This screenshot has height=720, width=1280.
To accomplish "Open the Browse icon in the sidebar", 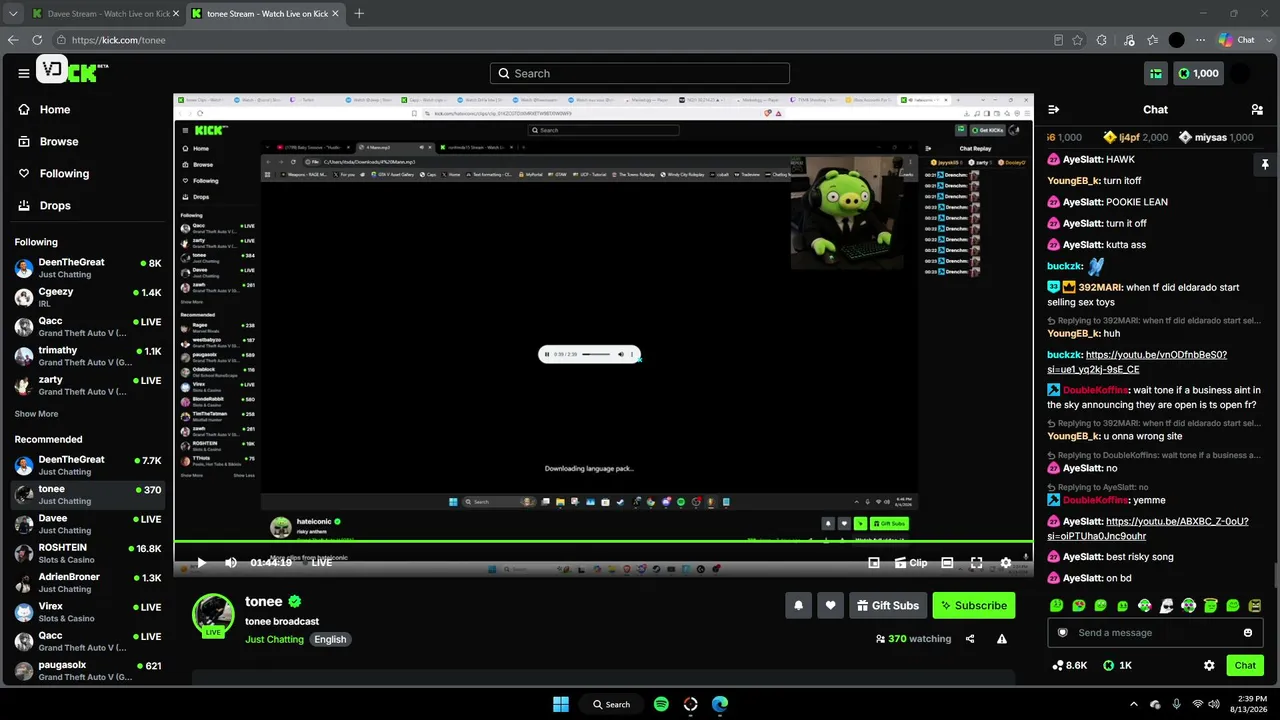I will point(24,142).
